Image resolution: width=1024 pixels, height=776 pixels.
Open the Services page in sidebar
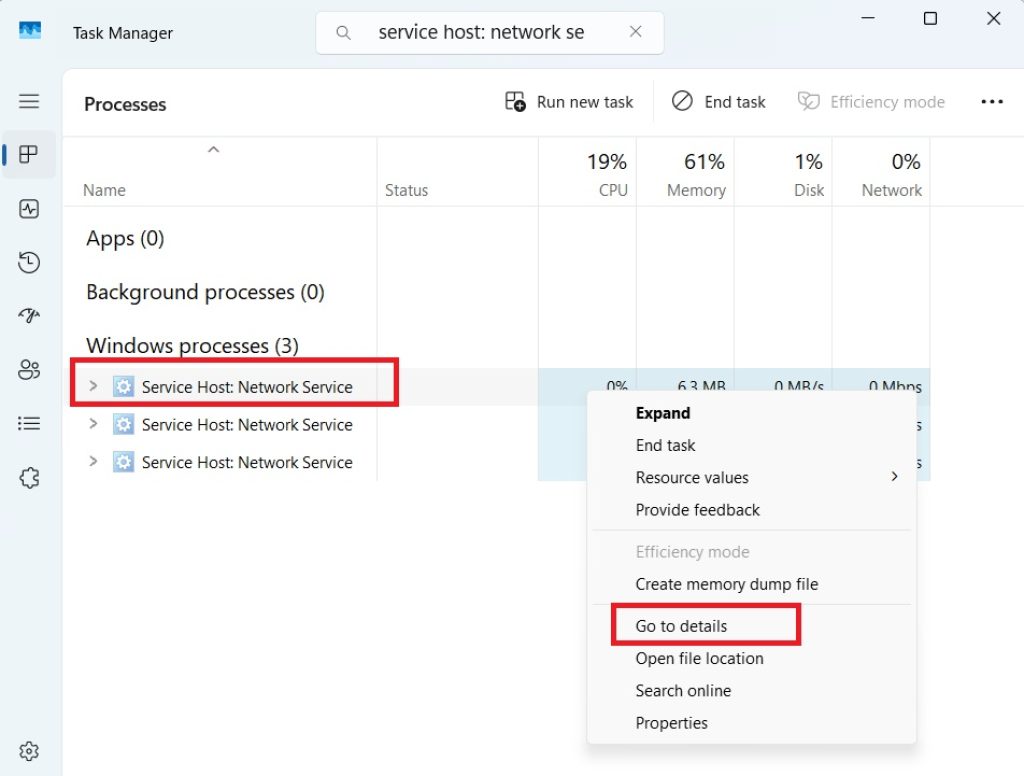tap(29, 477)
